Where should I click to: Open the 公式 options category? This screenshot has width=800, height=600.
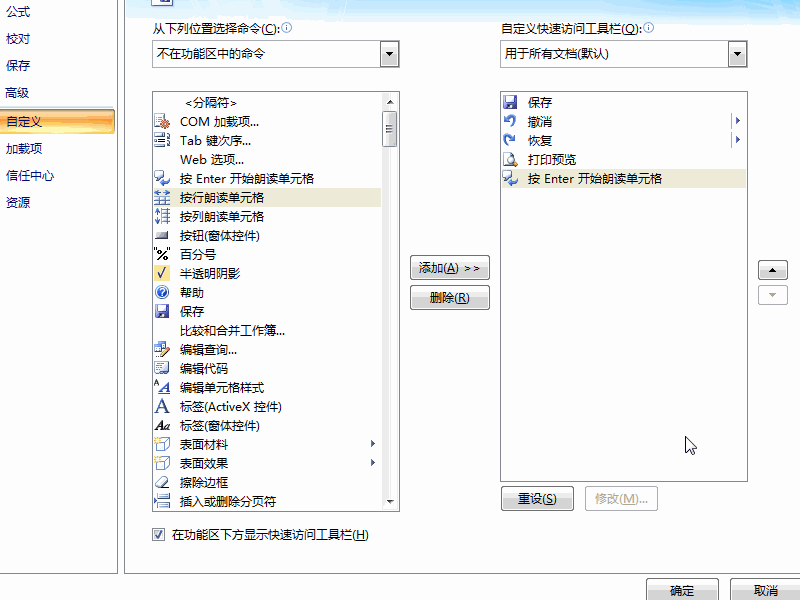(x=18, y=11)
